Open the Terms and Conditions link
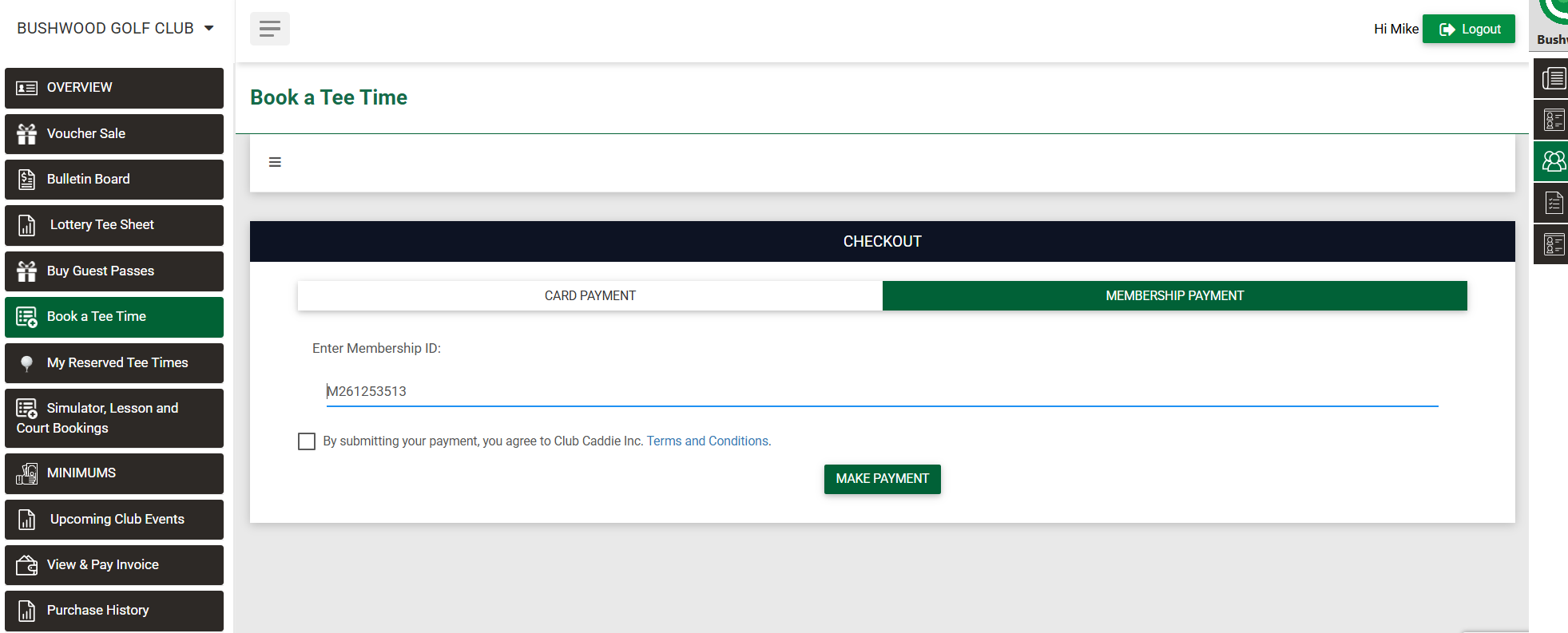1568x633 pixels. 707,441
